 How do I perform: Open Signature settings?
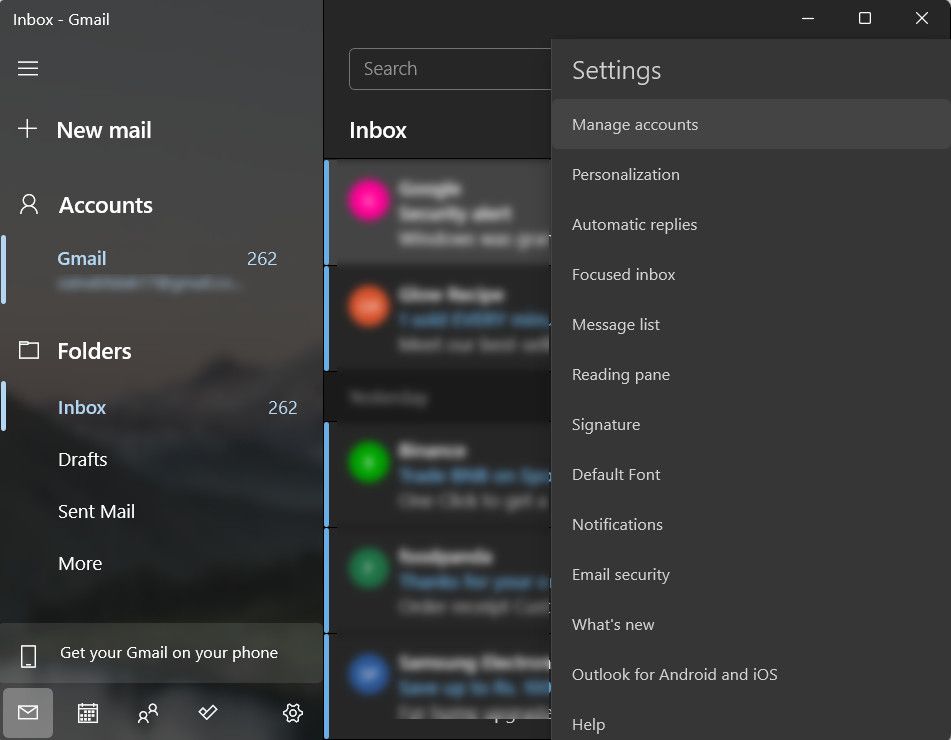tap(751, 425)
